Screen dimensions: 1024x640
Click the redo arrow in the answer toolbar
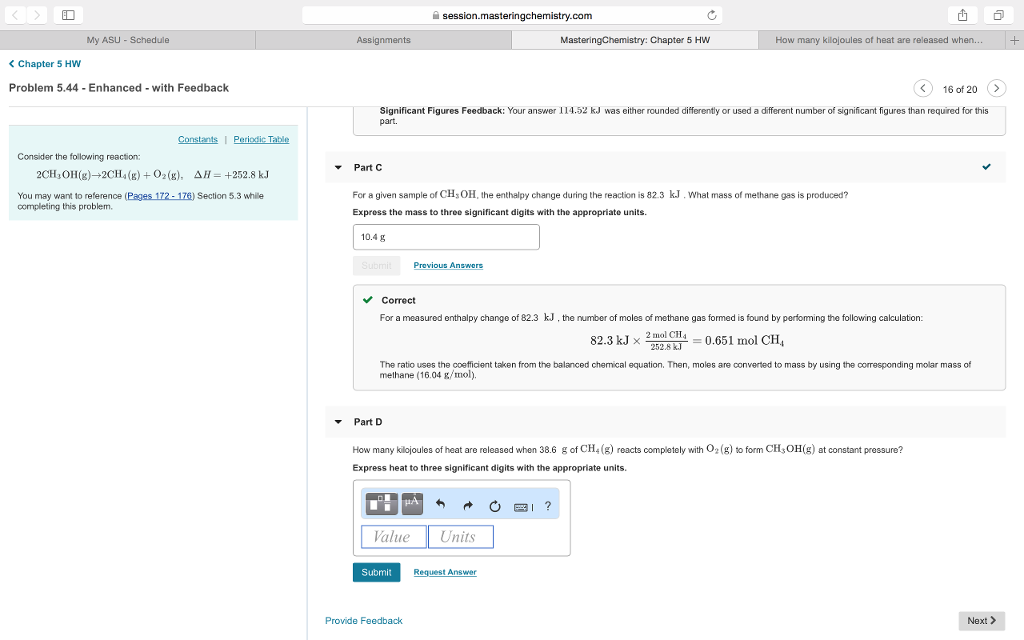pyautogui.click(x=467, y=504)
